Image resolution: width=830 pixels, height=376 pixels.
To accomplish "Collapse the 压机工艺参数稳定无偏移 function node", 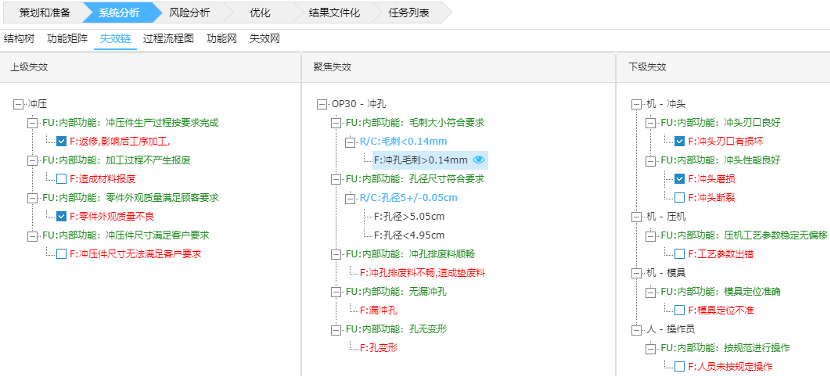I will (x=651, y=236).
